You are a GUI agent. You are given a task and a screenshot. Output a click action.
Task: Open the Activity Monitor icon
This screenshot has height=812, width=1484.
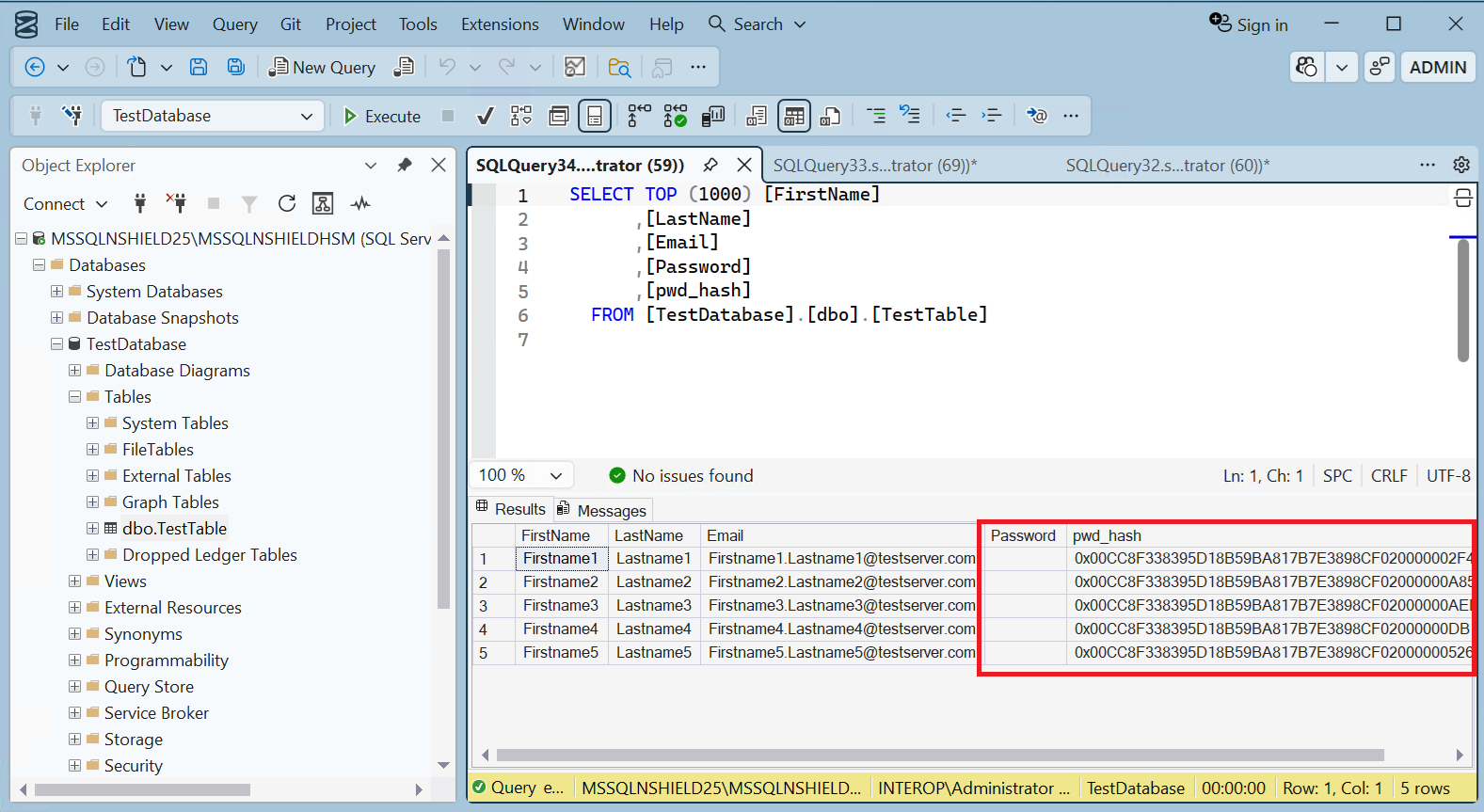tap(575, 67)
